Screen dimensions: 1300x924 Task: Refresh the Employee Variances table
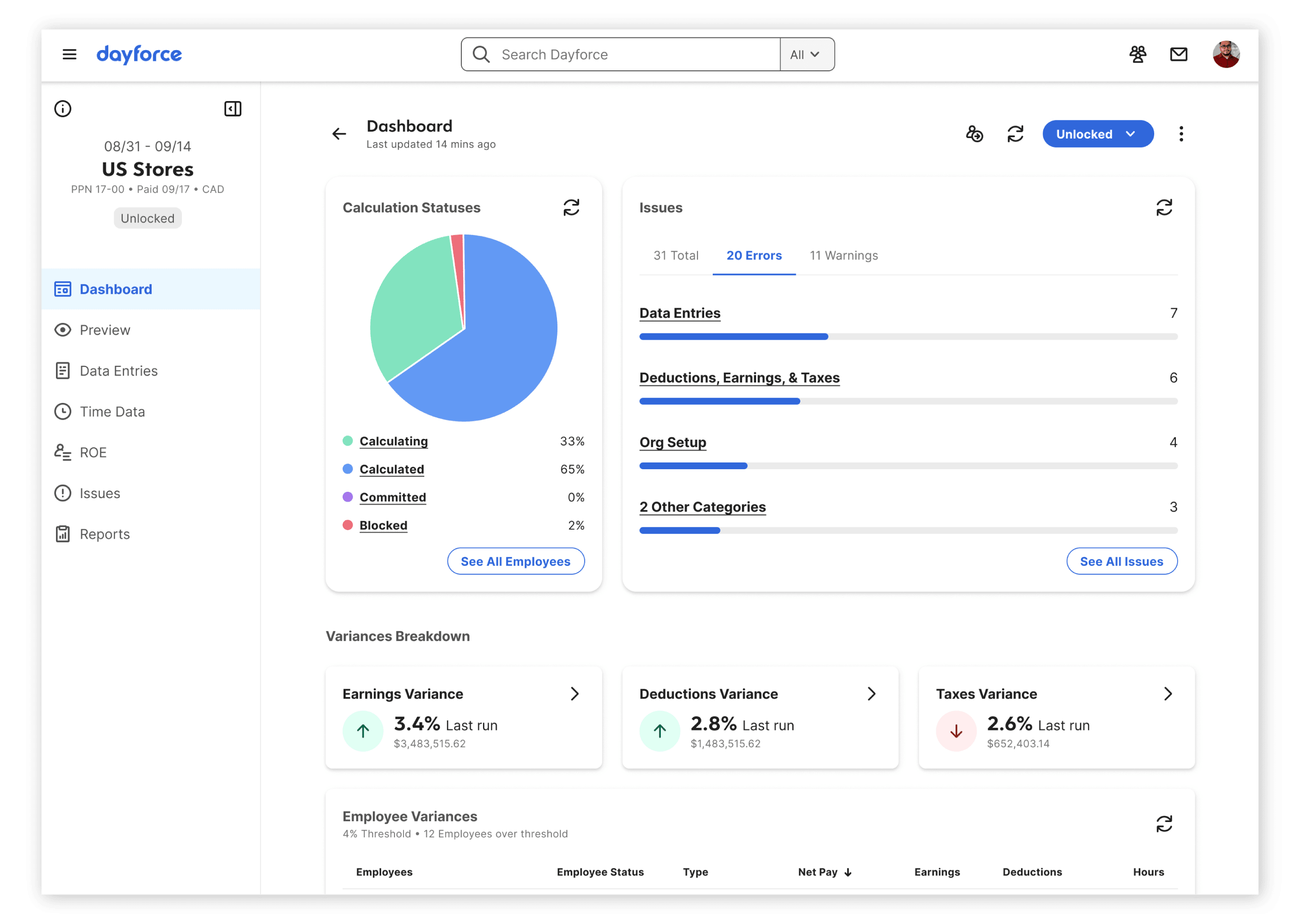pos(1165,823)
